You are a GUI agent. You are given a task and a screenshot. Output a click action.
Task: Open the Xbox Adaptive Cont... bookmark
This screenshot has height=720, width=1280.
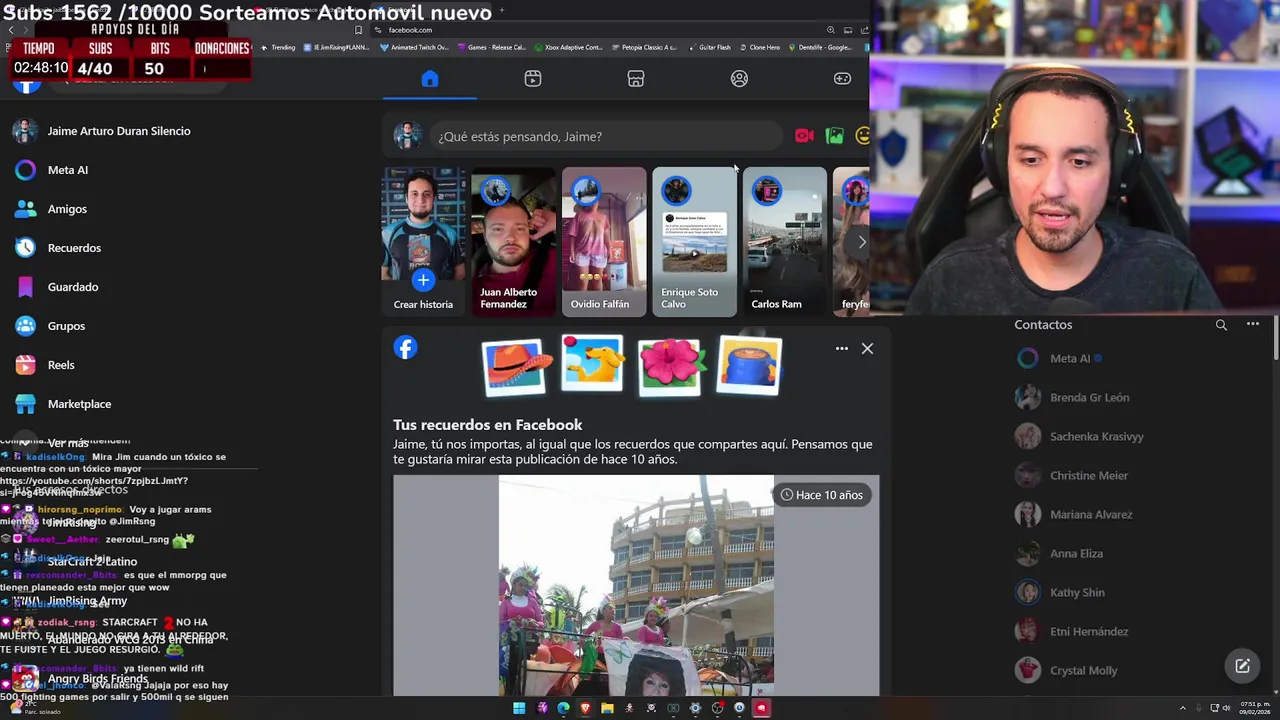569,47
